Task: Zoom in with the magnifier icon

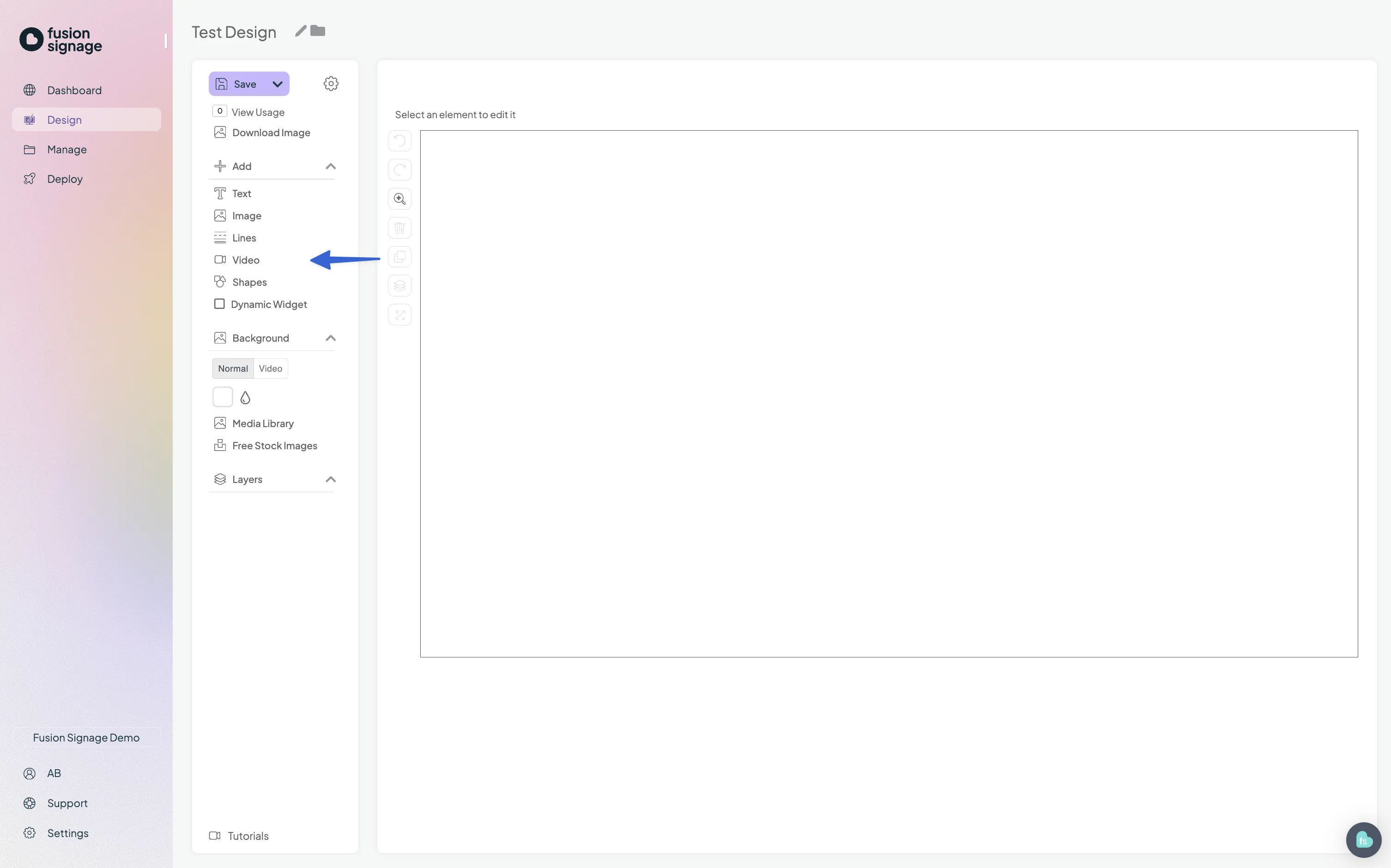Action: click(x=399, y=199)
